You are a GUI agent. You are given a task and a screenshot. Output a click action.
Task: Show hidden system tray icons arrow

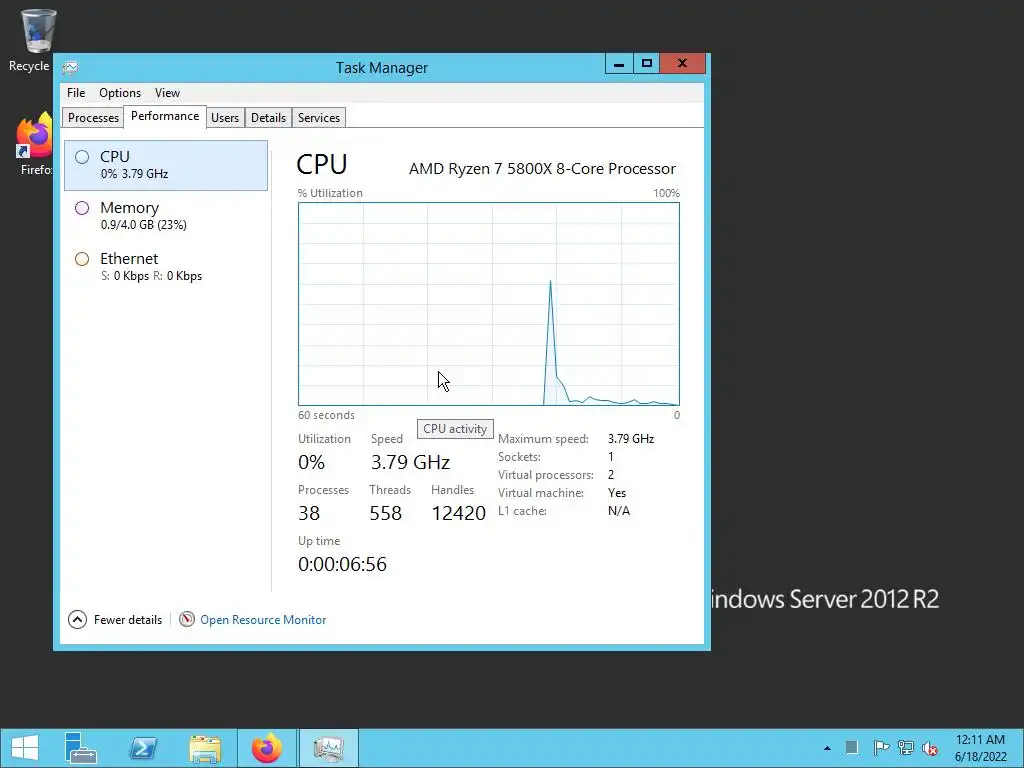(827, 748)
